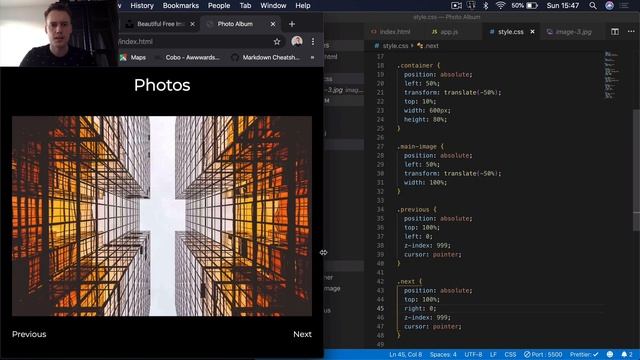Close the Photo Album browser tab

273,24
